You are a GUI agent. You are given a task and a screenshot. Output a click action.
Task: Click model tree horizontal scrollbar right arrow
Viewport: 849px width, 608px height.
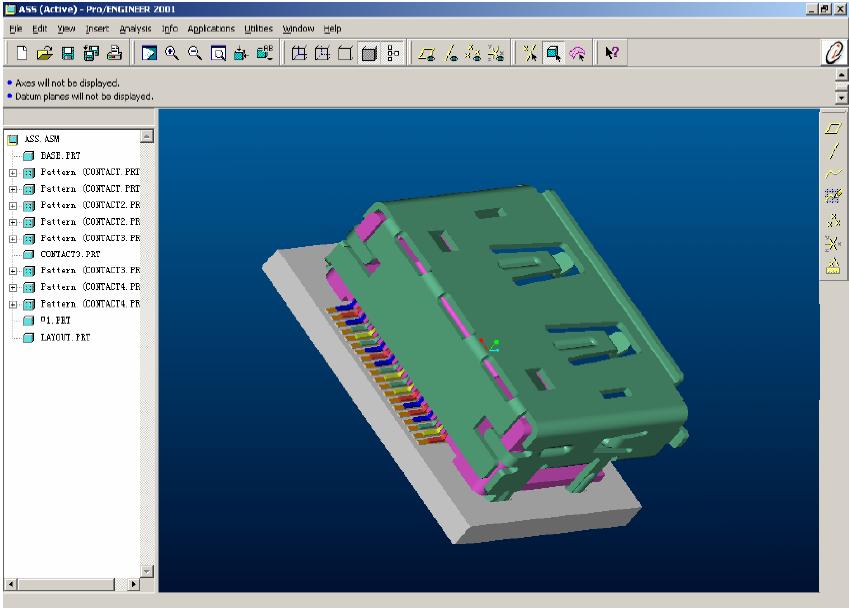click(x=135, y=583)
